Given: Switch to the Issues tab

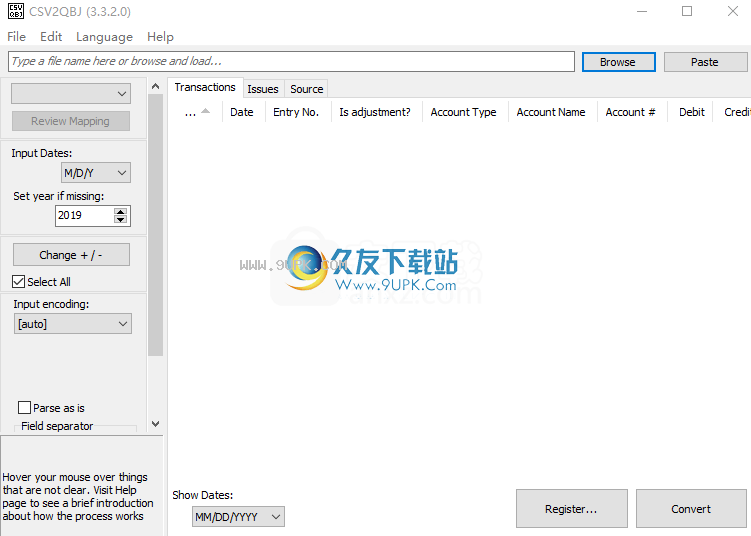Looking at the screenshot, I should click(263, 89).
